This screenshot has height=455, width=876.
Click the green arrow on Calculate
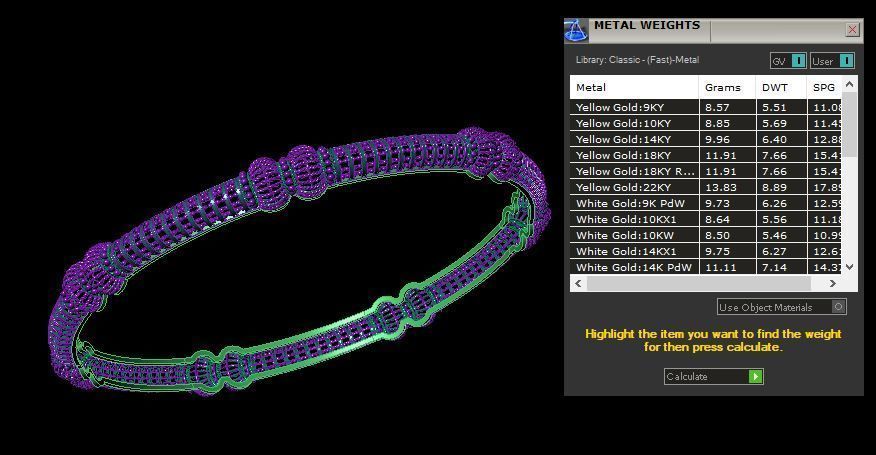755,376
